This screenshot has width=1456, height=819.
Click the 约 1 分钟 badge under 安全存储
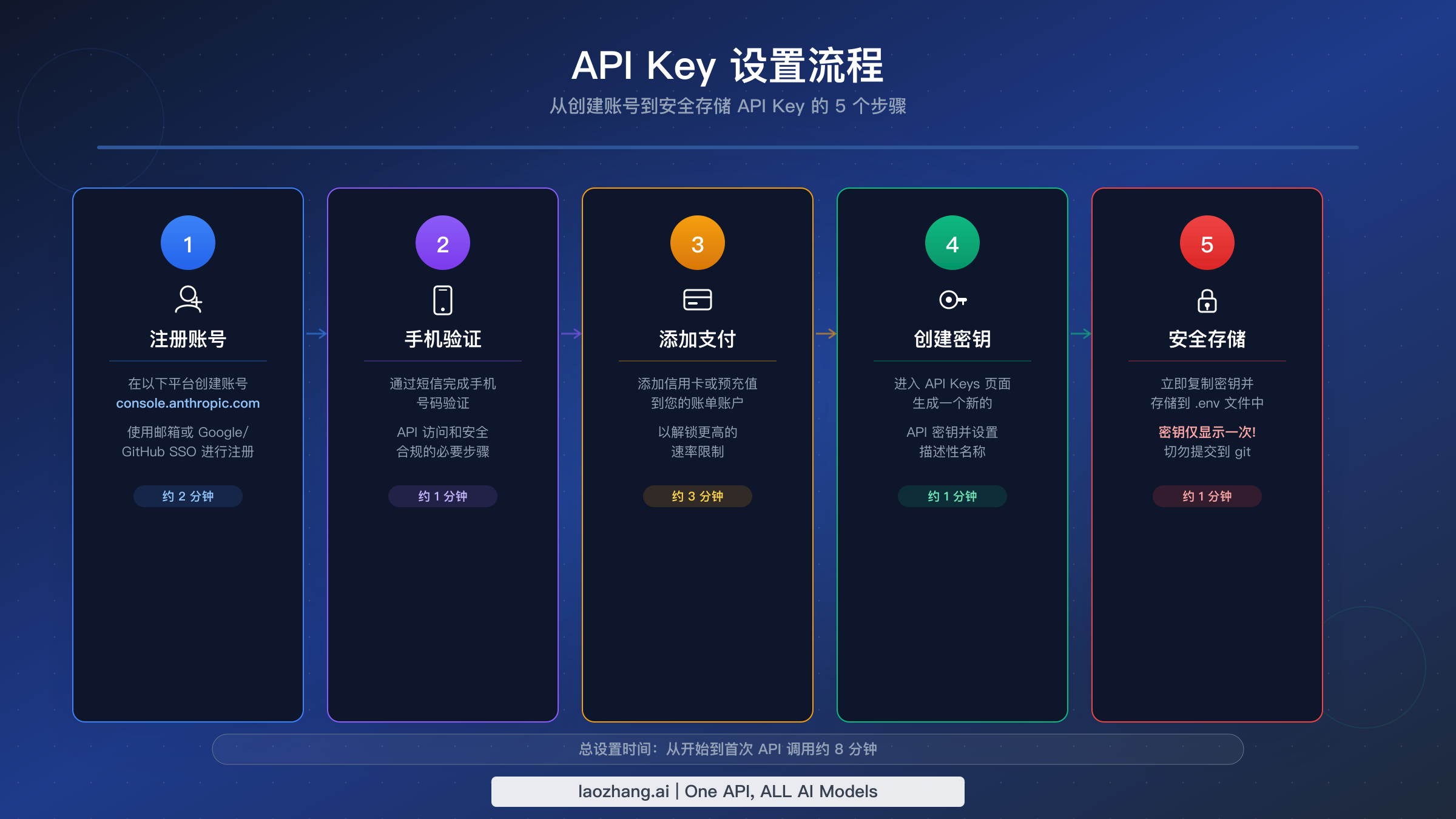[1207, 496]
